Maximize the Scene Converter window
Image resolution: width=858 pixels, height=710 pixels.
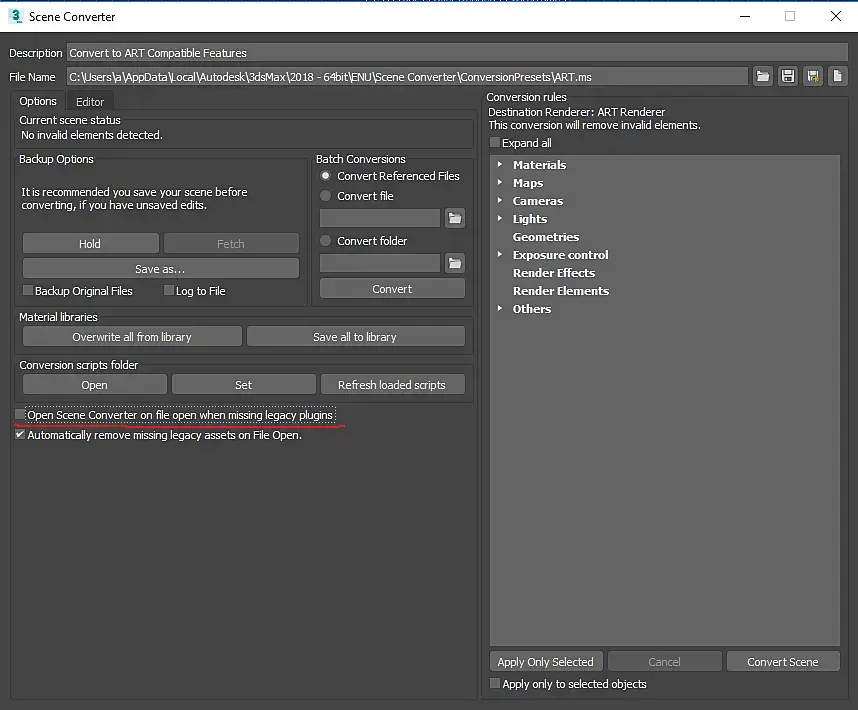pyautogui.click(x=790, y=16)
